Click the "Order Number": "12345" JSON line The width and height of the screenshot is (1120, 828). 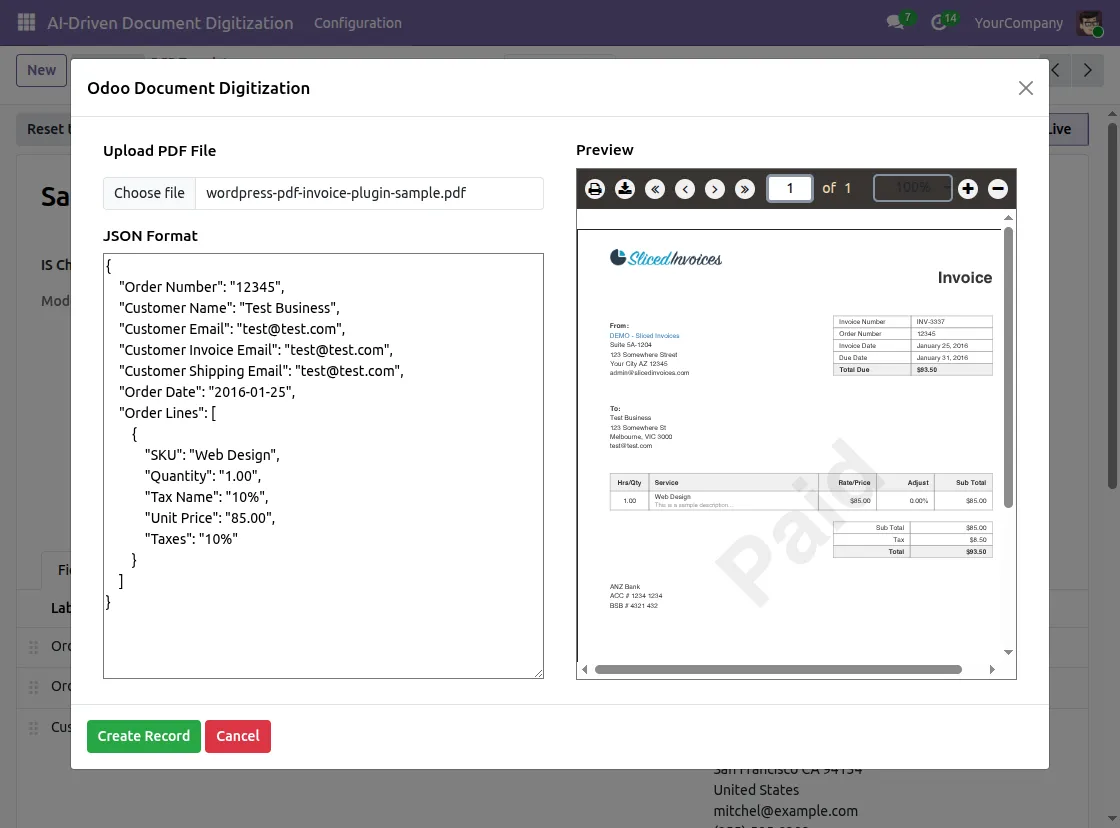201,287
